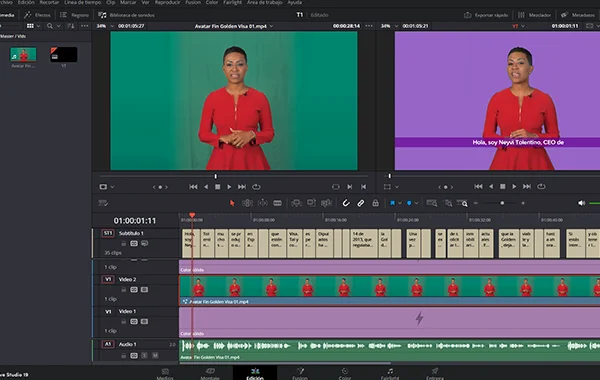Solo the Audio 1 track
The height and width of the screenshot is (380, 600).
click(144, 356)
